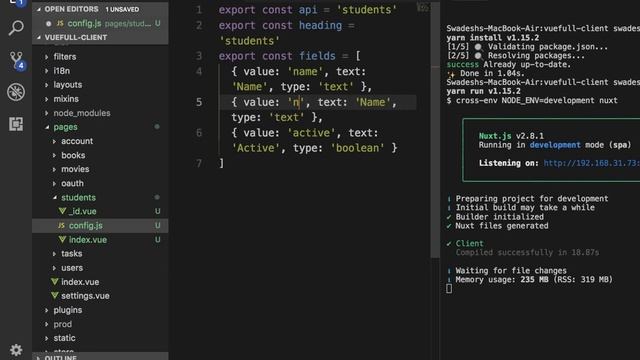Open _id.vue in students folder
This screenshot has height=360, width=640.
pyautogui.click(x=100, y=211)
